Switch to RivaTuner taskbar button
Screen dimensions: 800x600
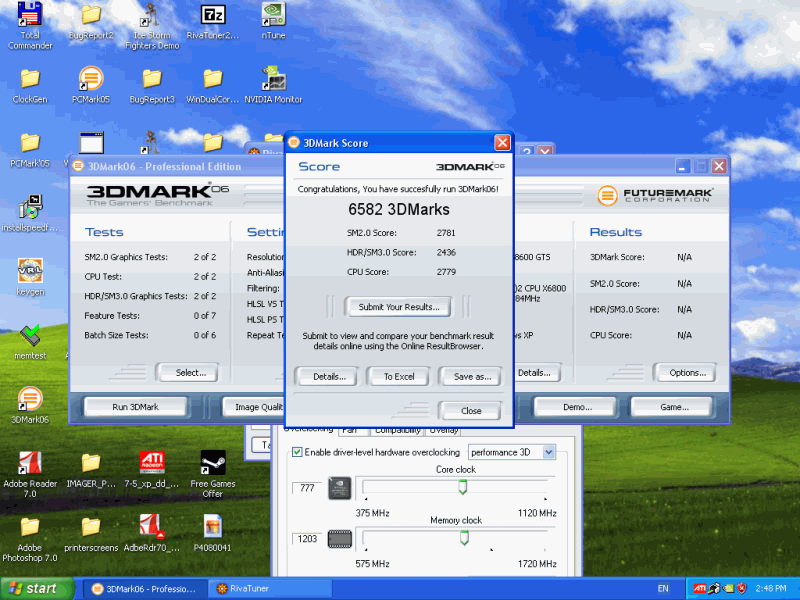point(269,589)
